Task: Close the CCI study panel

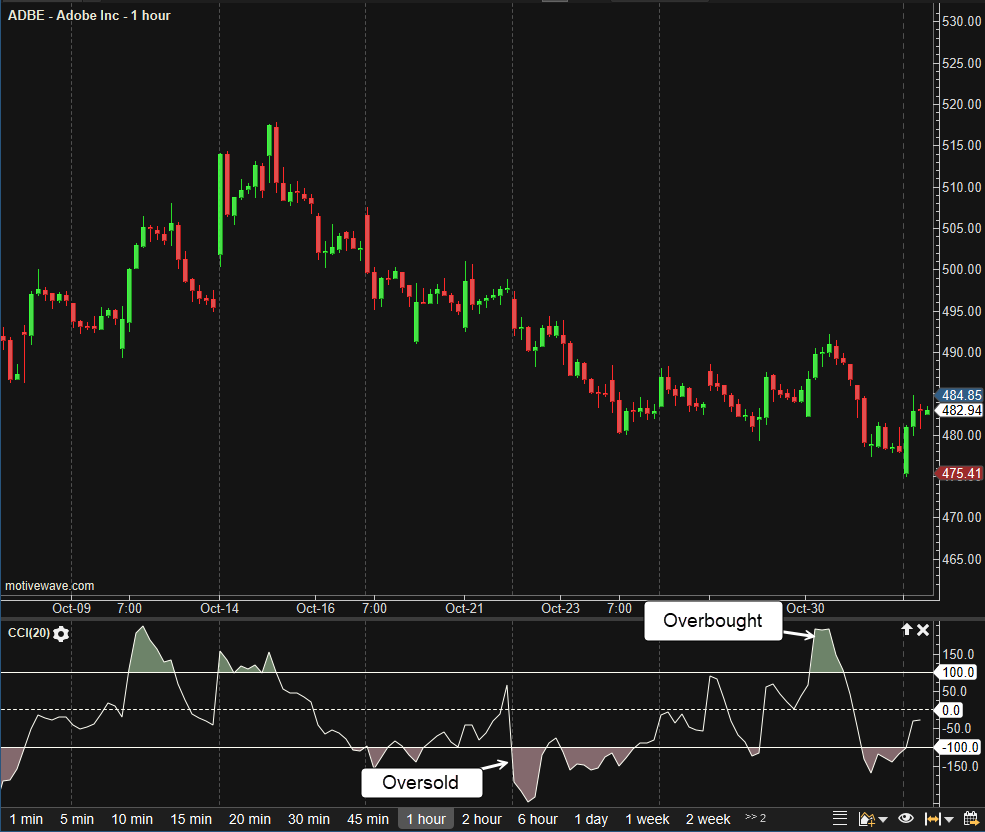Action: coord(923,630)
